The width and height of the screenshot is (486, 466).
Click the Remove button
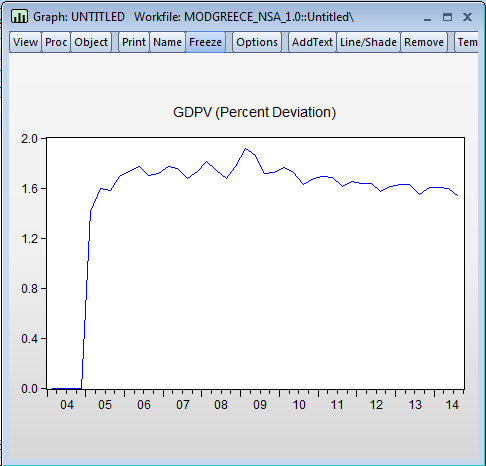[424, 42]
